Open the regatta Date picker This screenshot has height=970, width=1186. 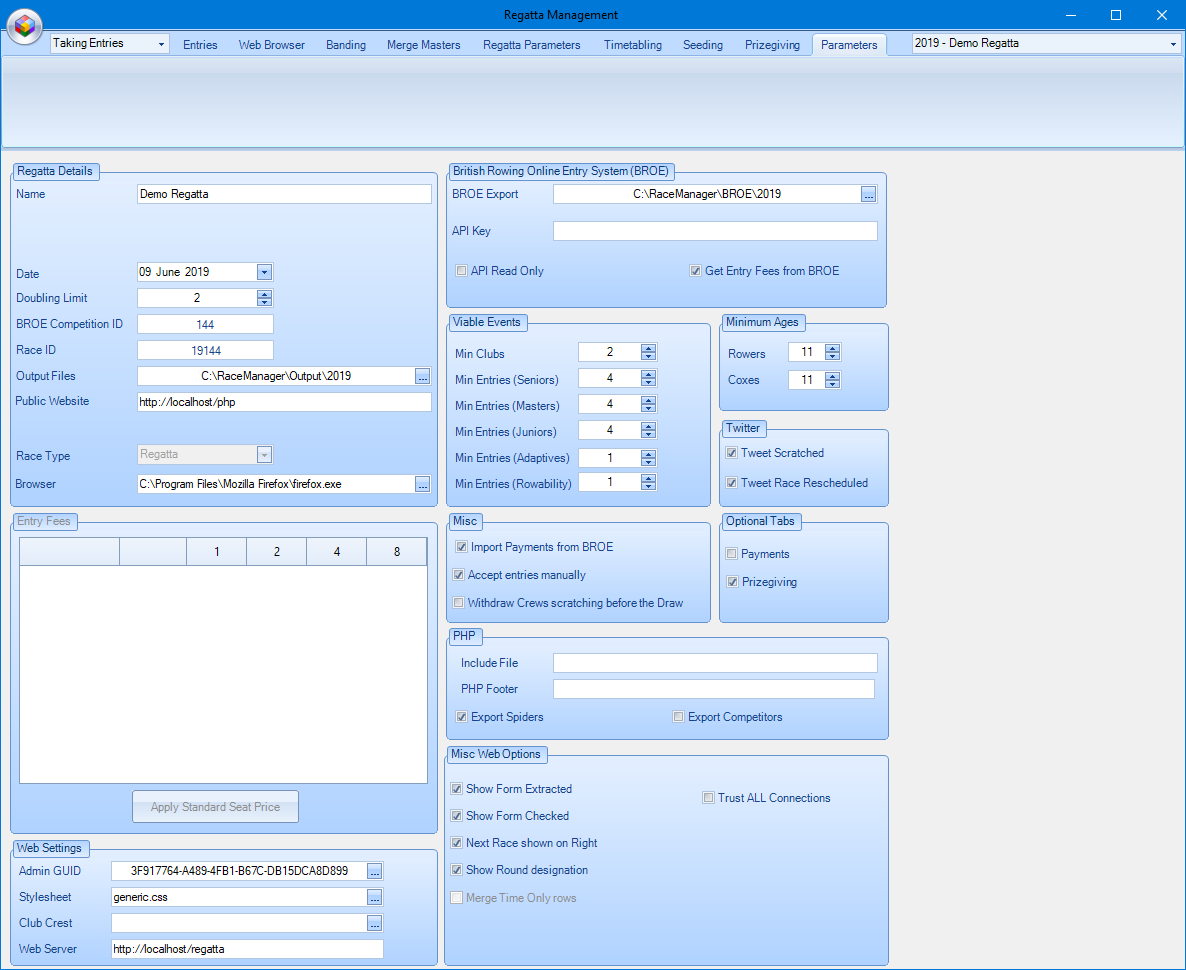(263, 271)
